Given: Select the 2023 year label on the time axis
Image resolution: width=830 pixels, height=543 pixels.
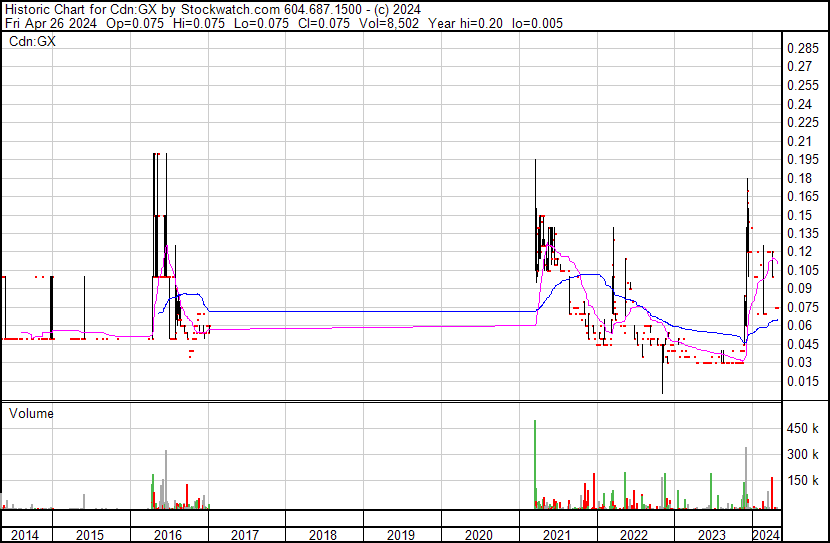Looking at the screenshot, I should coord(712,535).
